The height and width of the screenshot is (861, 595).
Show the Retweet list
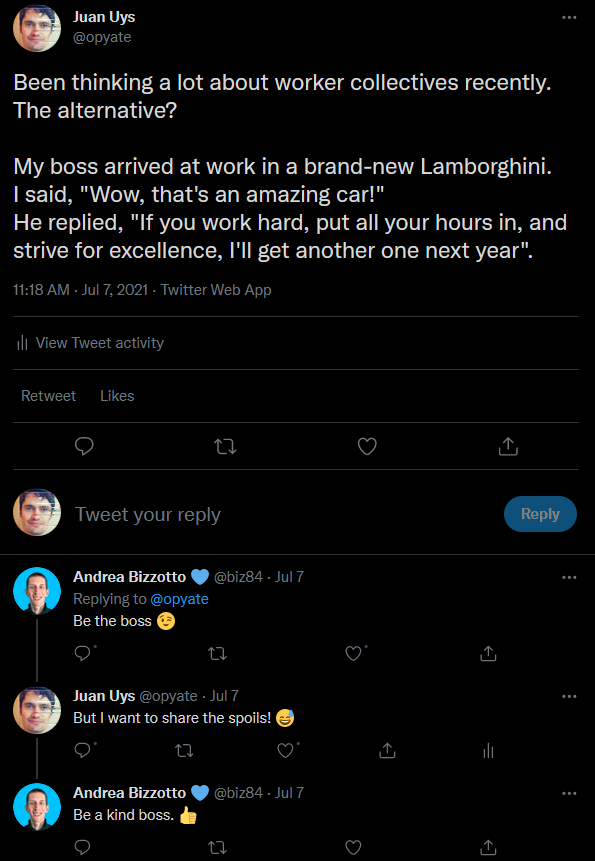(48, 396)
